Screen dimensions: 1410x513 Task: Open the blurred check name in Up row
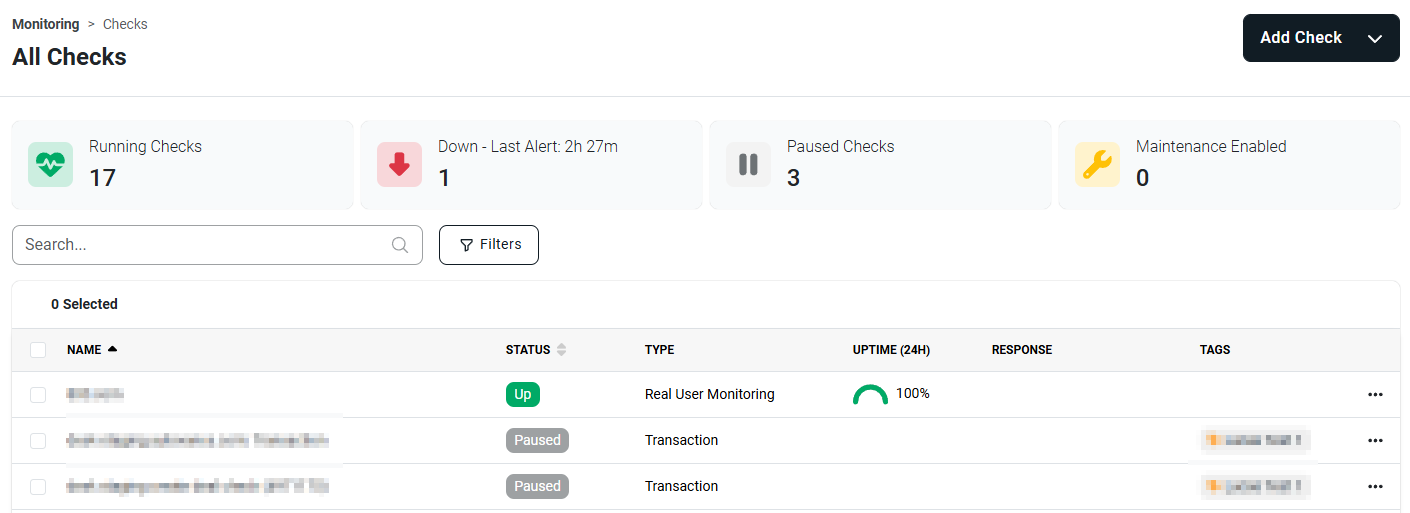95,395
